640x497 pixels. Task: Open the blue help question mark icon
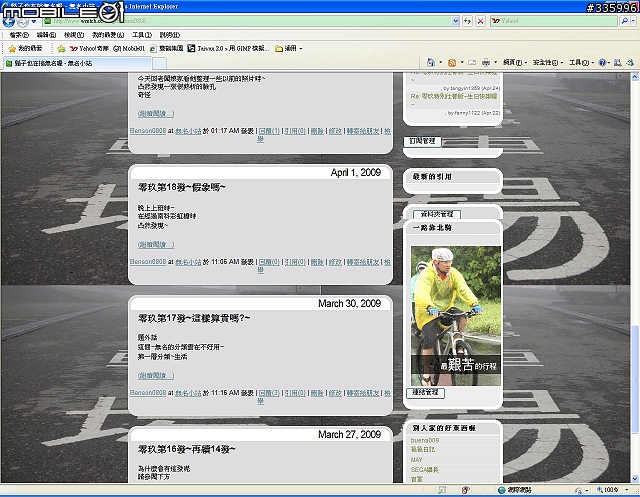pyautogui.click(x=602, y=62)
